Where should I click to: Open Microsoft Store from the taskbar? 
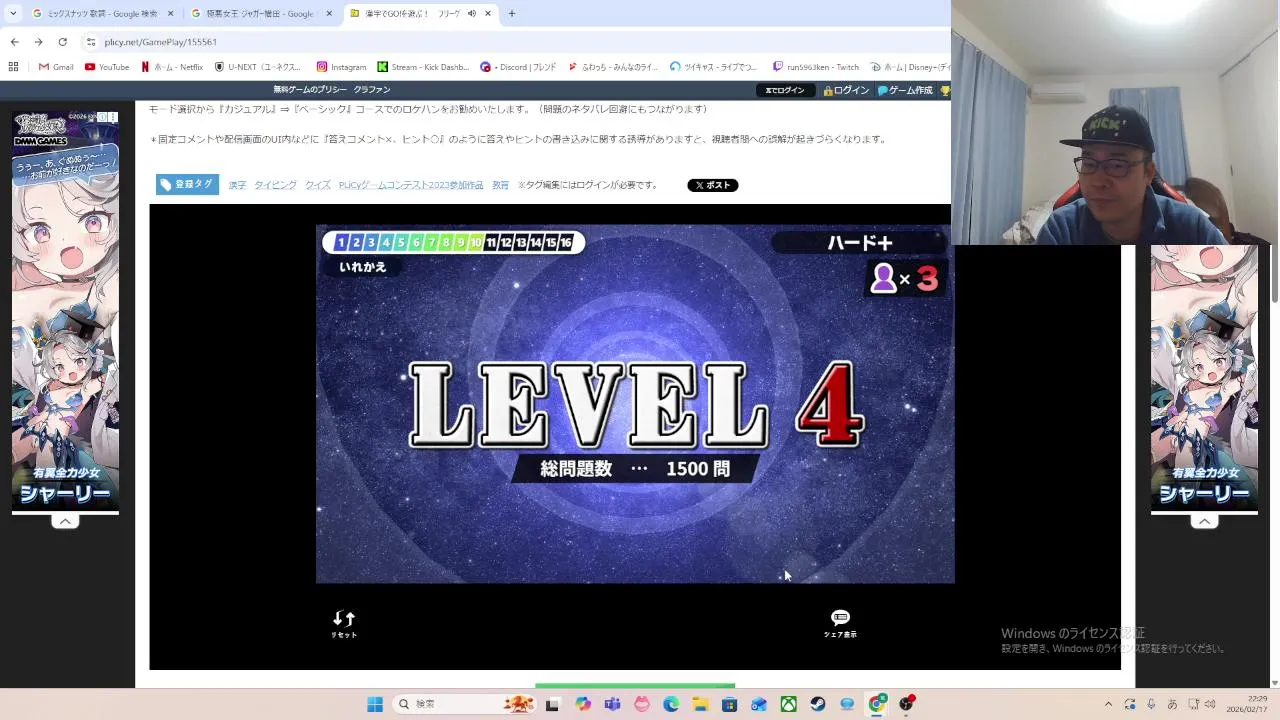730,704
